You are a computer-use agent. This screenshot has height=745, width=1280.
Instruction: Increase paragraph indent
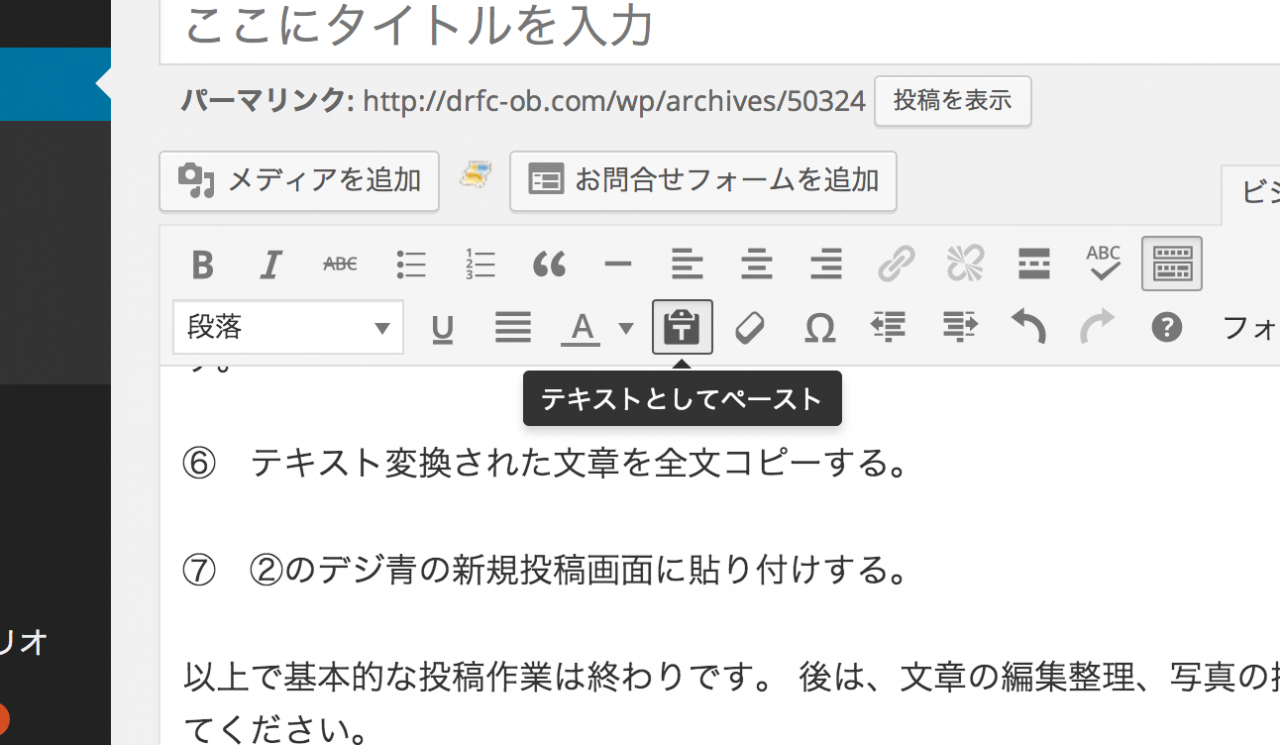[959, 327]
